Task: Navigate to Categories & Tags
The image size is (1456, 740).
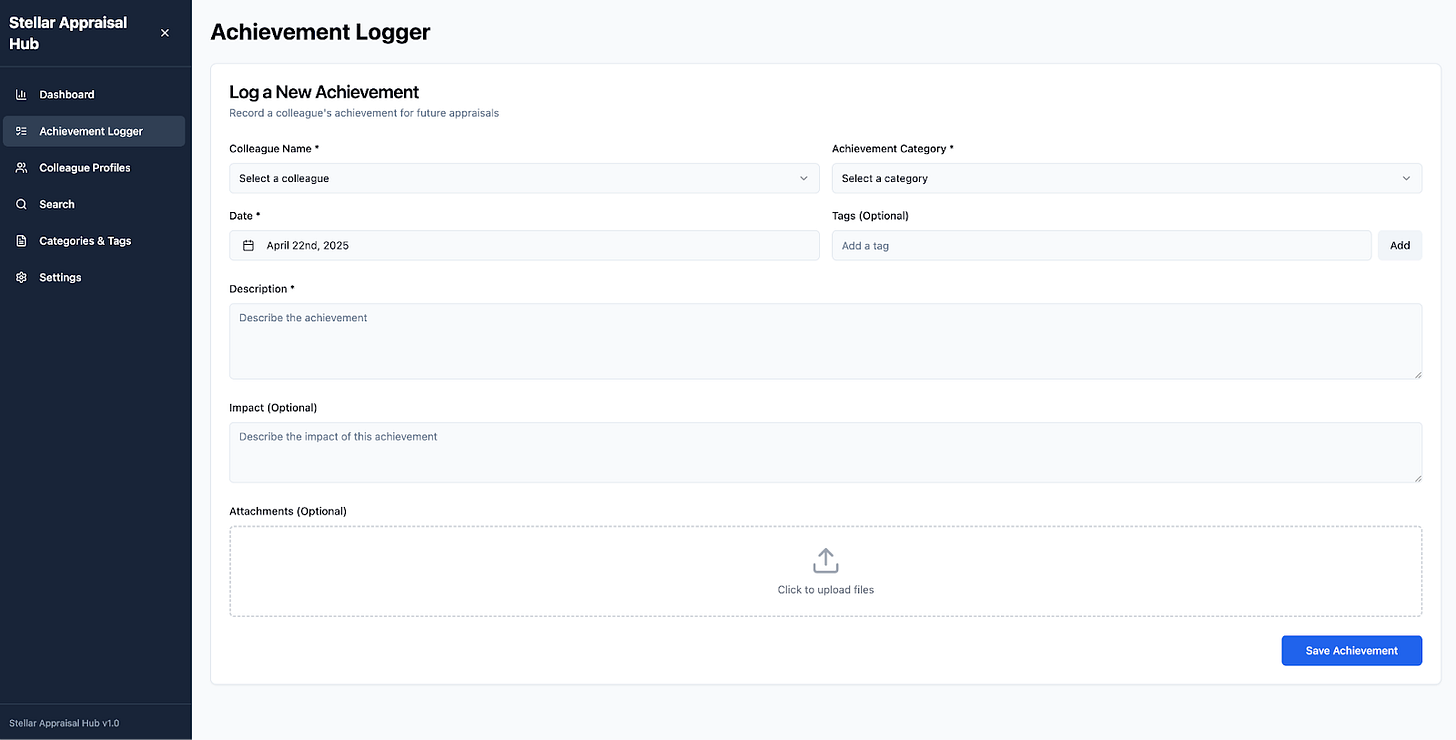Action: (94, 241)
